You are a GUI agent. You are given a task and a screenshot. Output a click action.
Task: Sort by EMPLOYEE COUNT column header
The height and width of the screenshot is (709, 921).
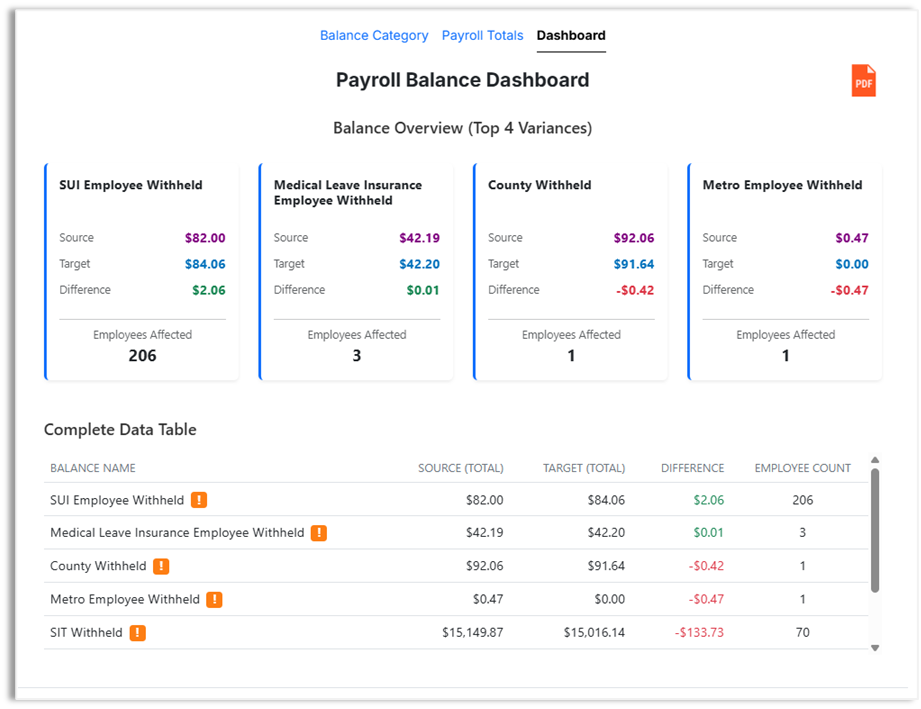(802, 467)
